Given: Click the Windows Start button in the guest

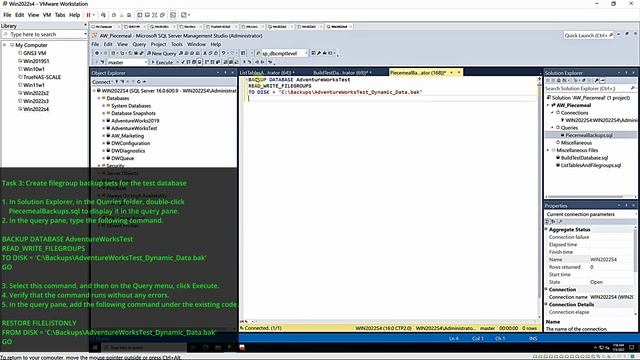Looking at the screenshot, I should 95,348.
